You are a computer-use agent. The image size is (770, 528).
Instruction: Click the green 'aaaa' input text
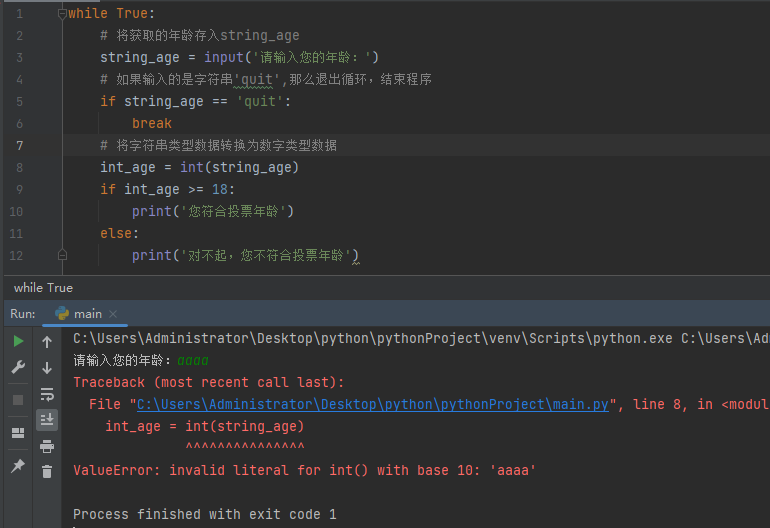click(193, 361)
